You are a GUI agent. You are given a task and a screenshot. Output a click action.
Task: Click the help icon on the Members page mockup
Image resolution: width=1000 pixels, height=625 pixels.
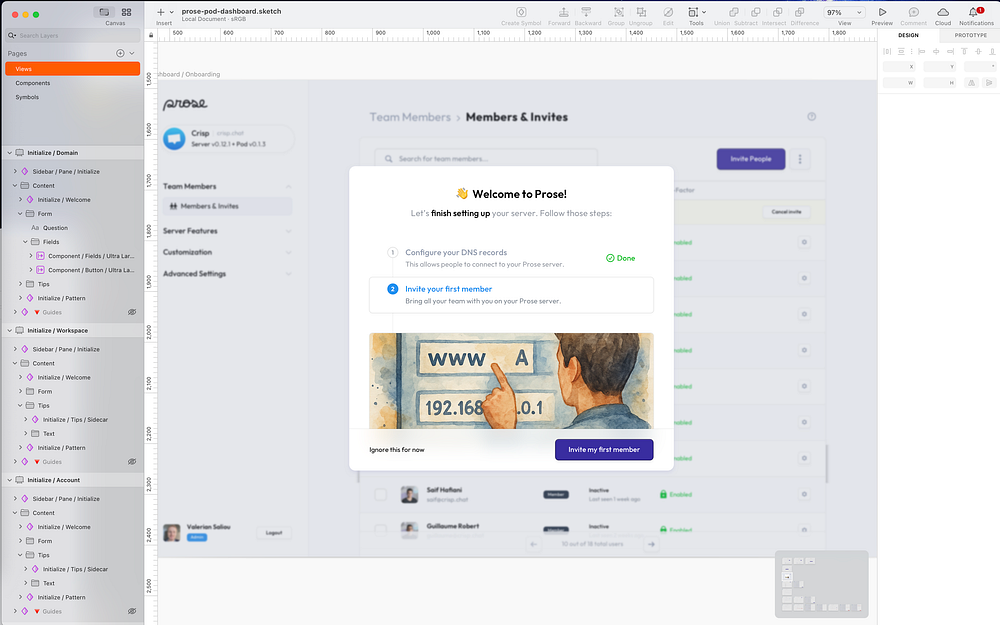click(811, 117)
